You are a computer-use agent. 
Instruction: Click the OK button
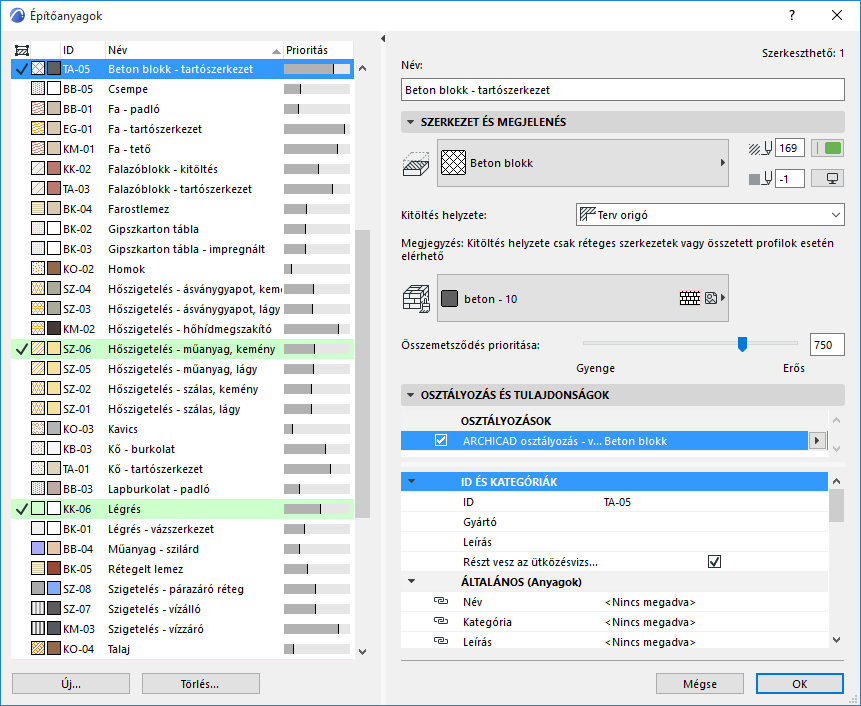point(800,684)
